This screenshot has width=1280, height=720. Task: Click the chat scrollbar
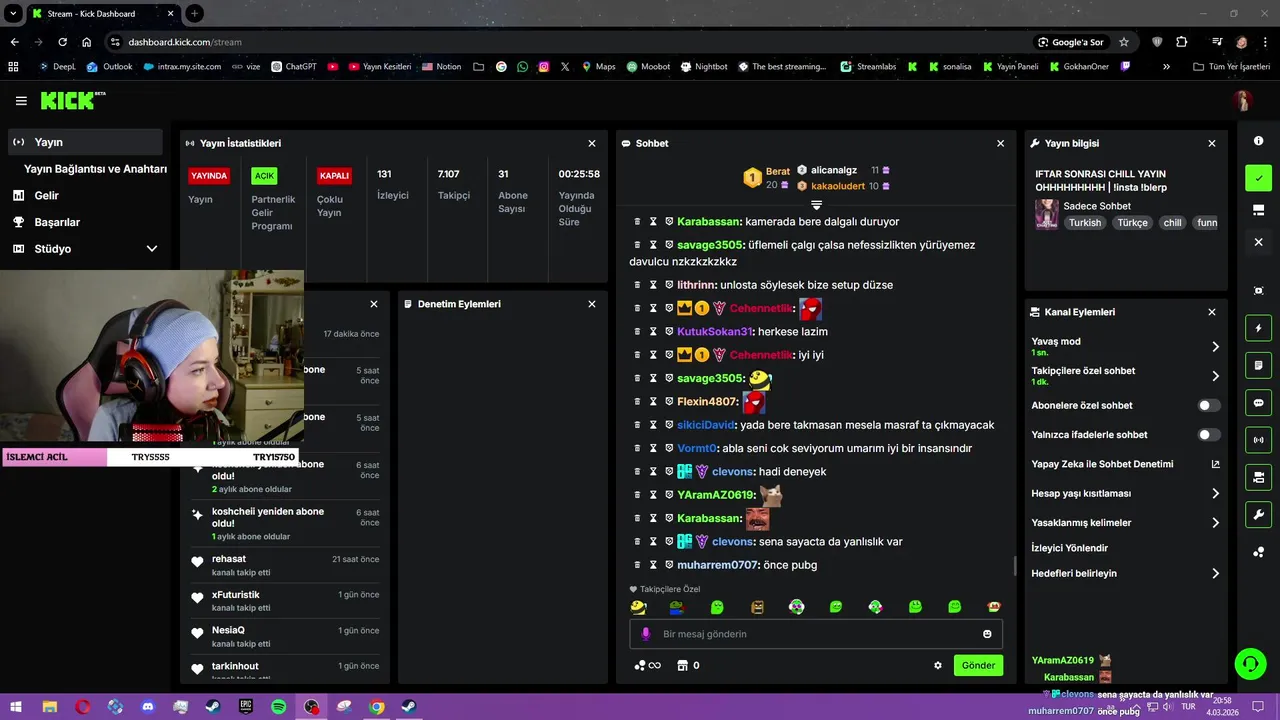[1015, 566]
